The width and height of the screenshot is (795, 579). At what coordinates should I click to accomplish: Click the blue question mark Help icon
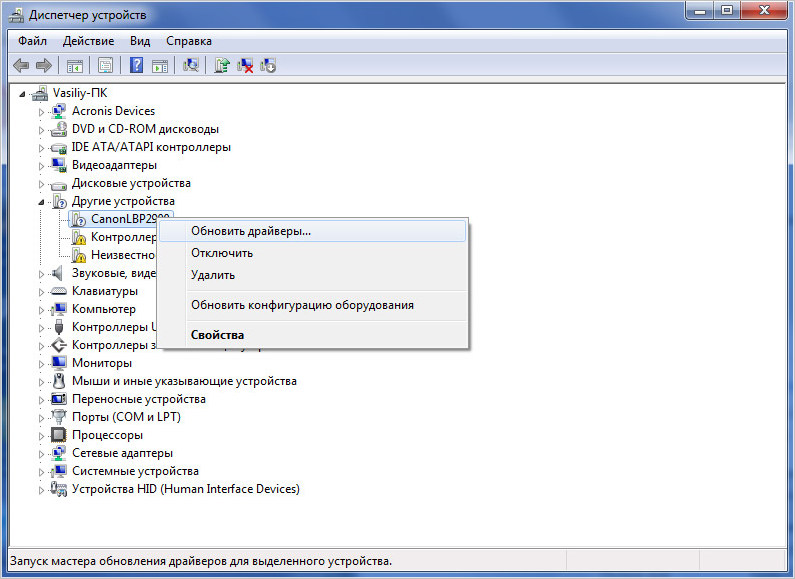[136, 65]
